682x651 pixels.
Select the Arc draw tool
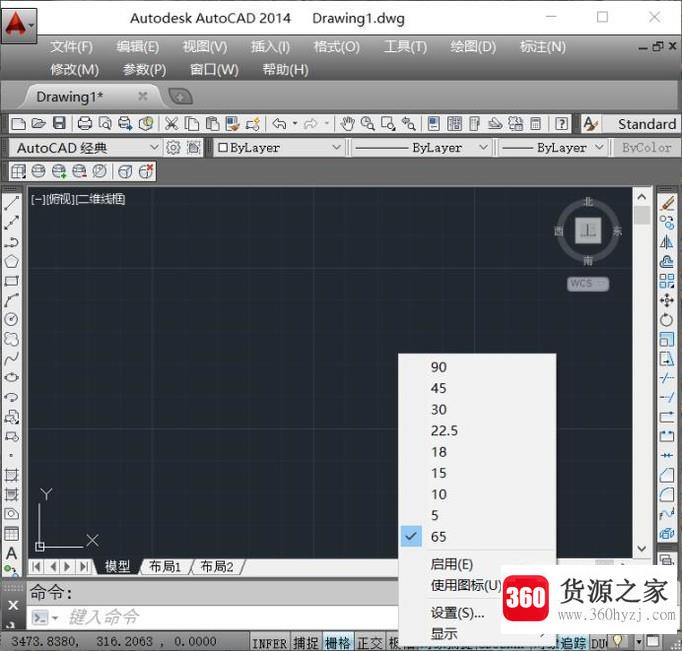(x=12, y=300)
